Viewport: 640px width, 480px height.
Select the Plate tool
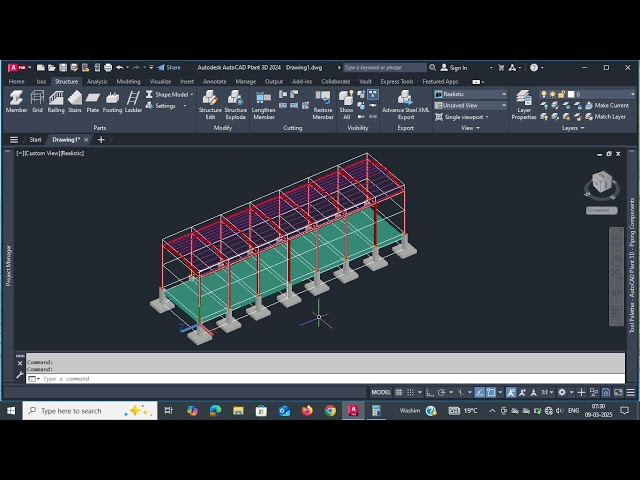(93, 102)
